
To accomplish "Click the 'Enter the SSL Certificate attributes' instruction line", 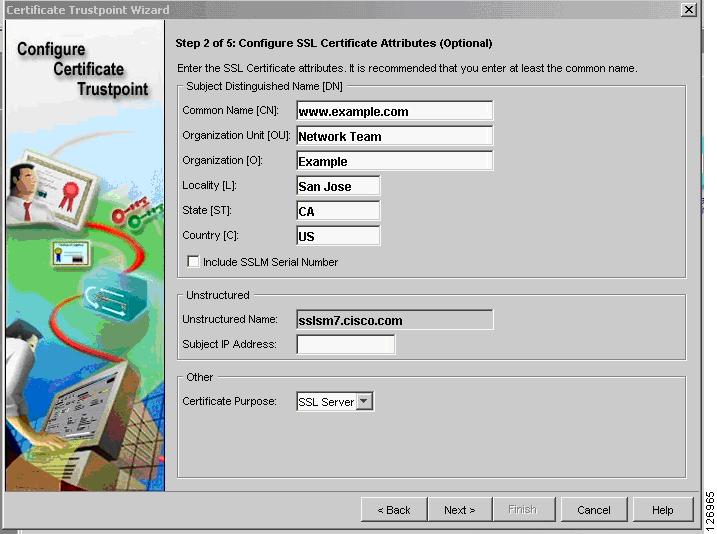I will tap(407, 68).
